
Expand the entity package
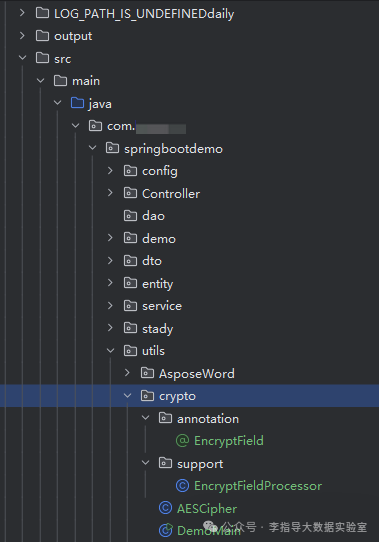point(110,283)
